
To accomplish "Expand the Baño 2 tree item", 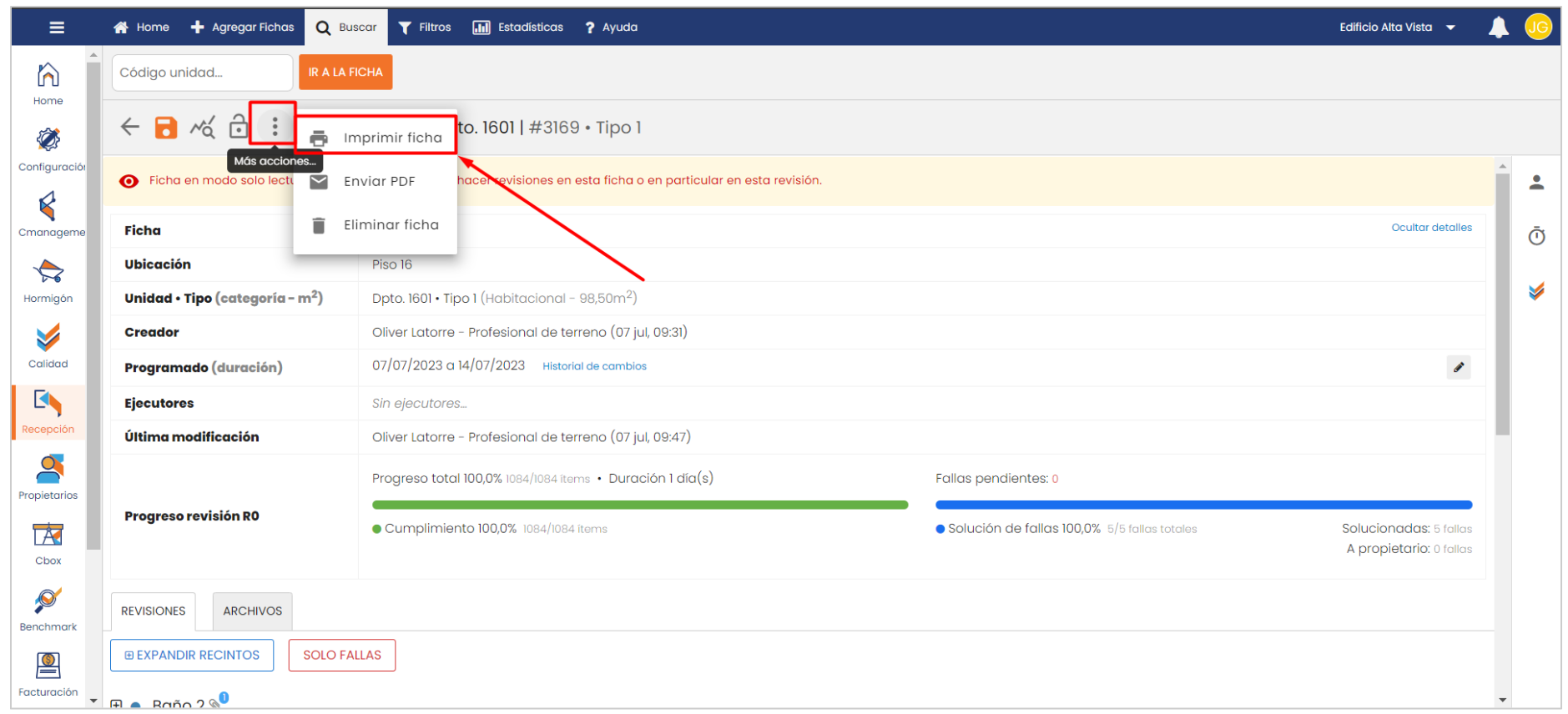I will (117, 705).
